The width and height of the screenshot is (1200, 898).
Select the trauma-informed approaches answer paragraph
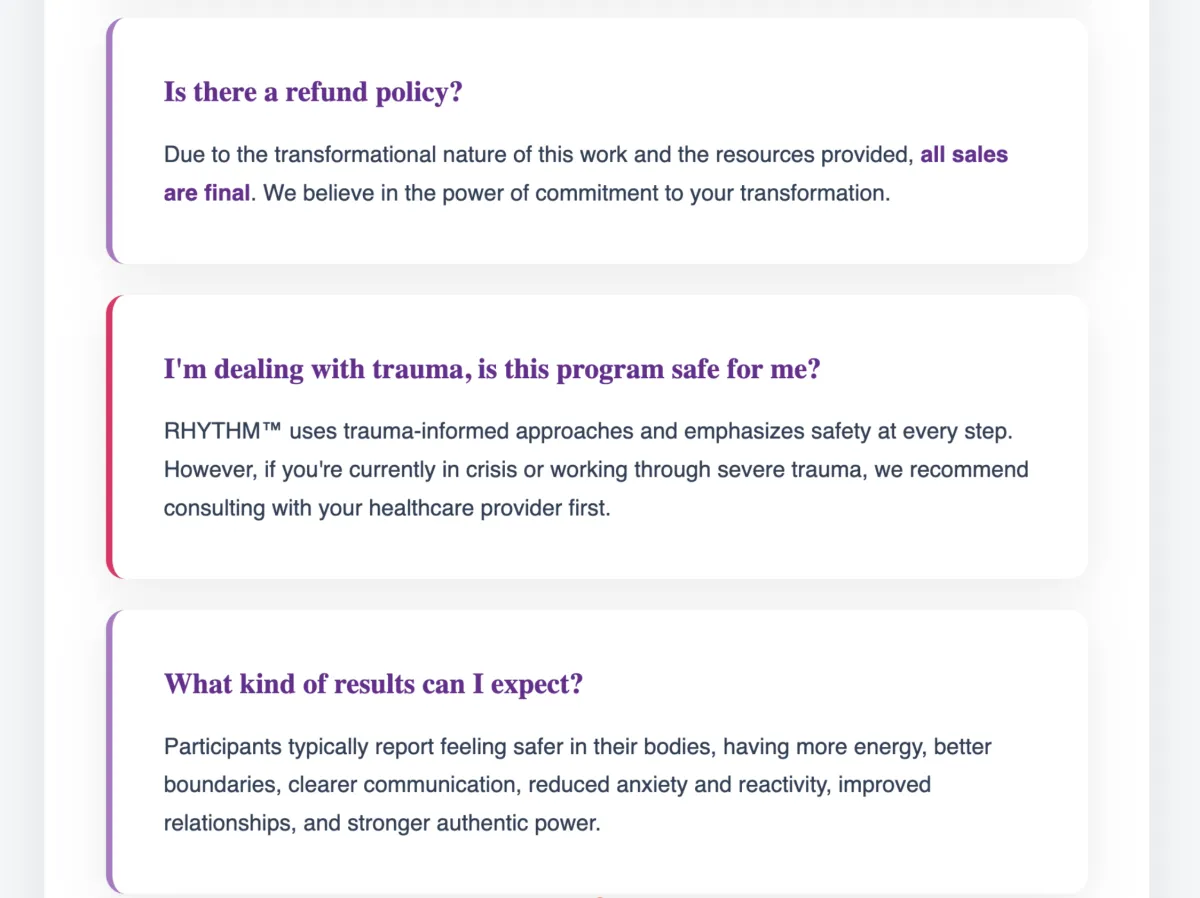coord(596,469)
